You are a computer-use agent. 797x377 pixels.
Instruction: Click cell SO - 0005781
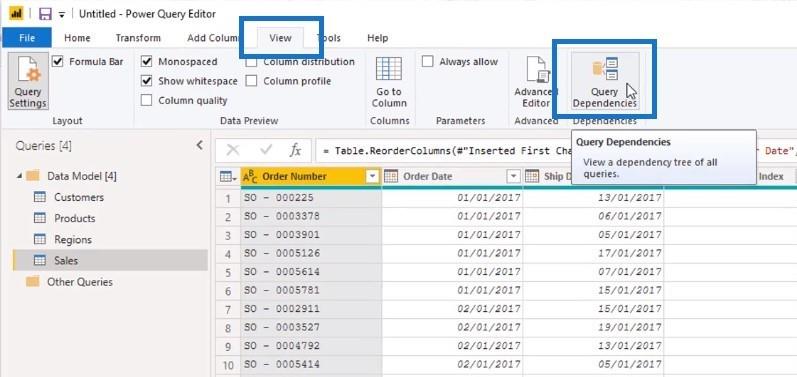311,291
